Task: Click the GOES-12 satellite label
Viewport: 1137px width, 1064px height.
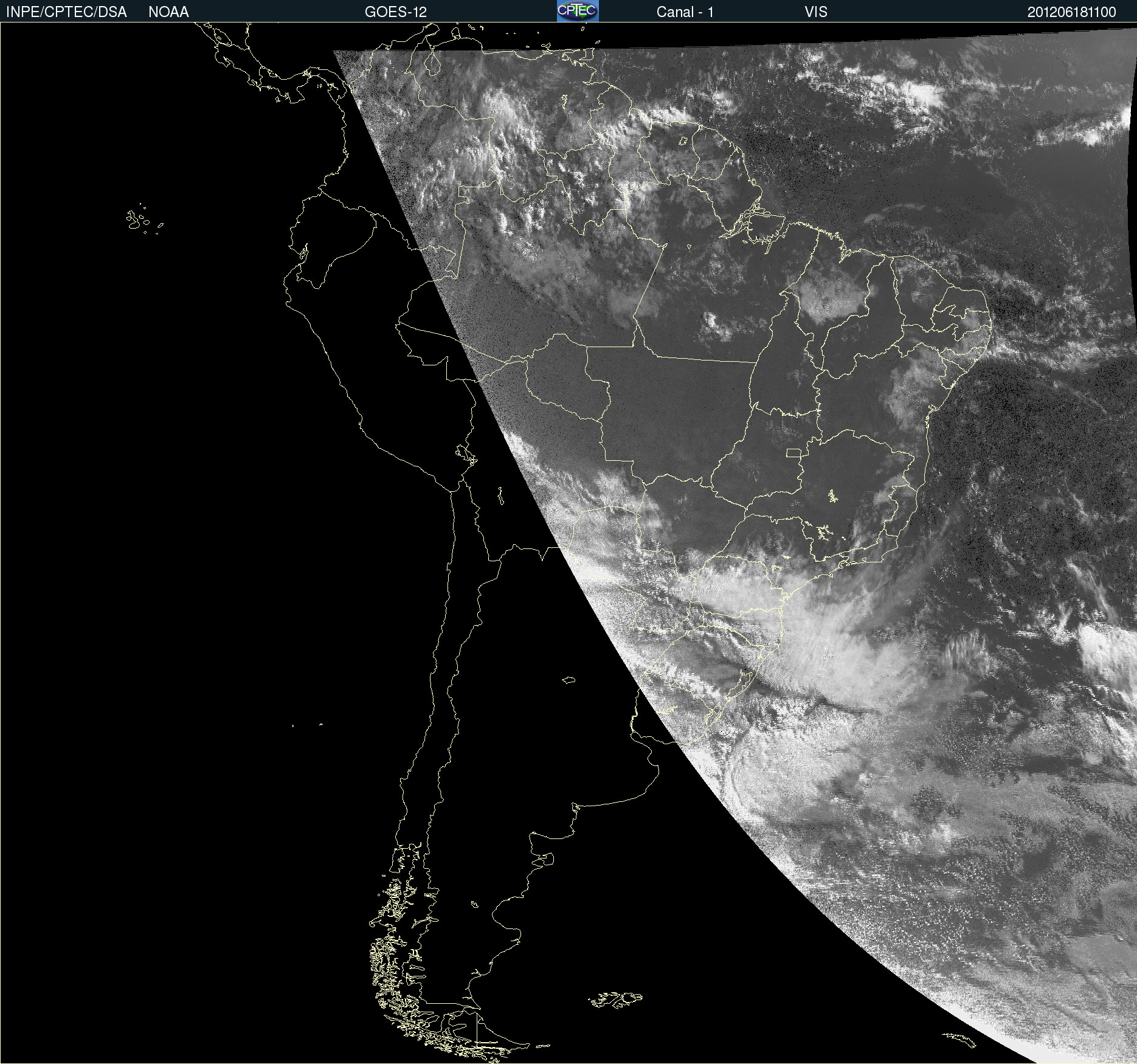Action: coord(396,12)
